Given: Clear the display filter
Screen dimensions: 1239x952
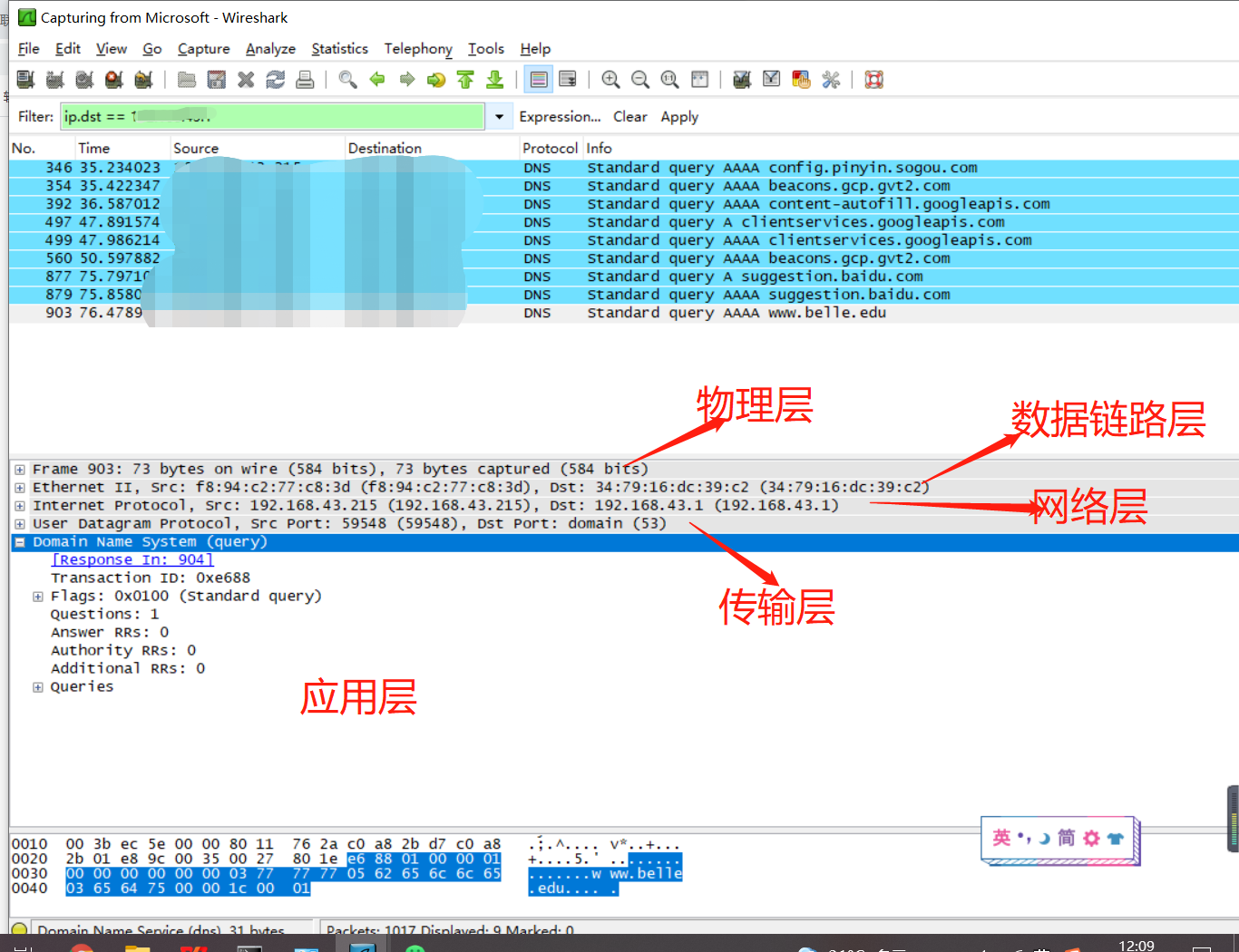Looking at the screenshot, I should point(629,117).
